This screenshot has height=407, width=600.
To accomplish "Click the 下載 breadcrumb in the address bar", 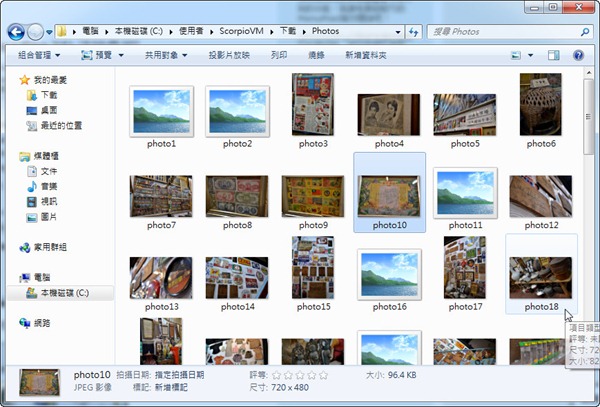I will [288, 31].
